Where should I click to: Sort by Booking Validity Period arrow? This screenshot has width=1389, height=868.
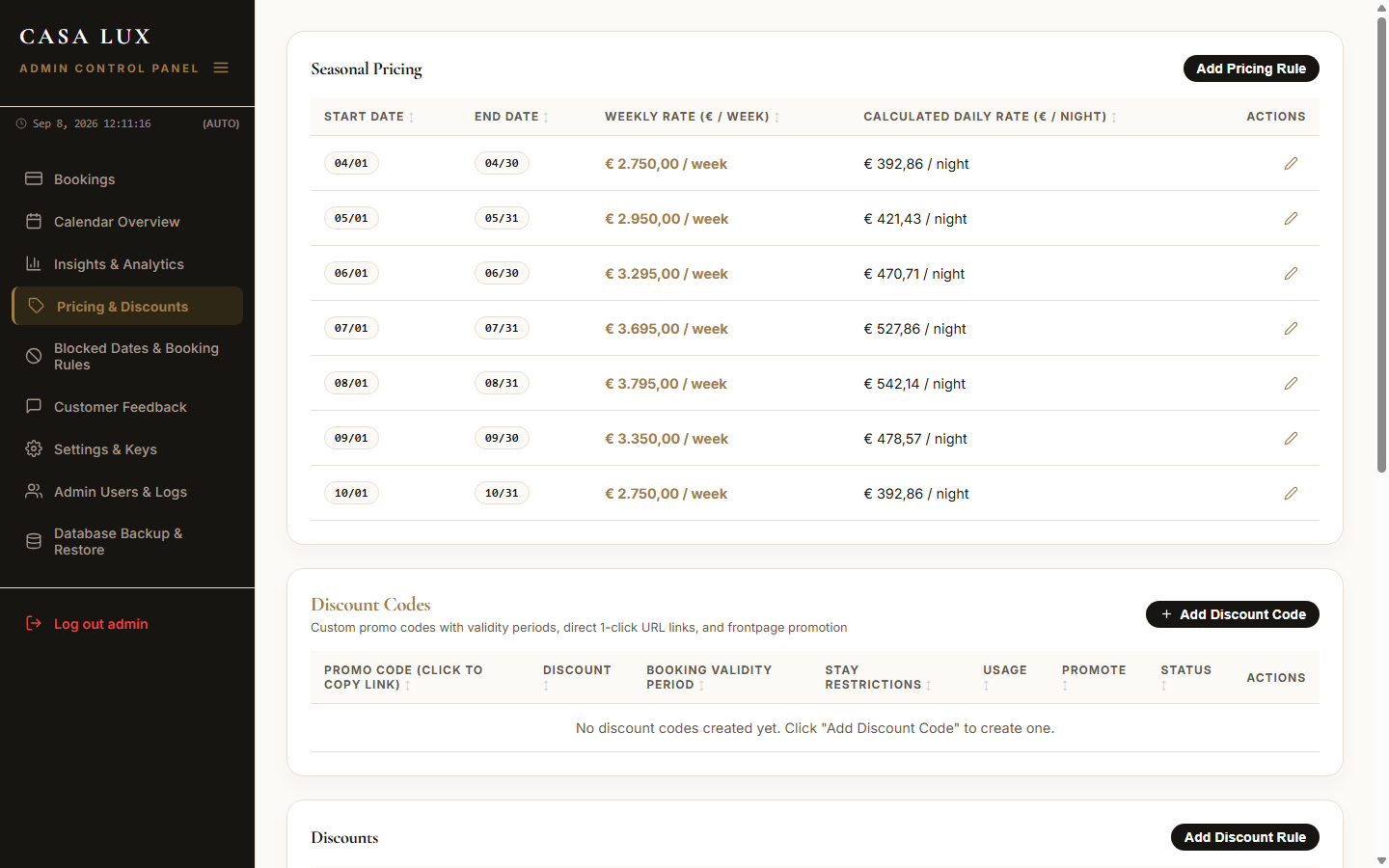click(x=701, y=686)
